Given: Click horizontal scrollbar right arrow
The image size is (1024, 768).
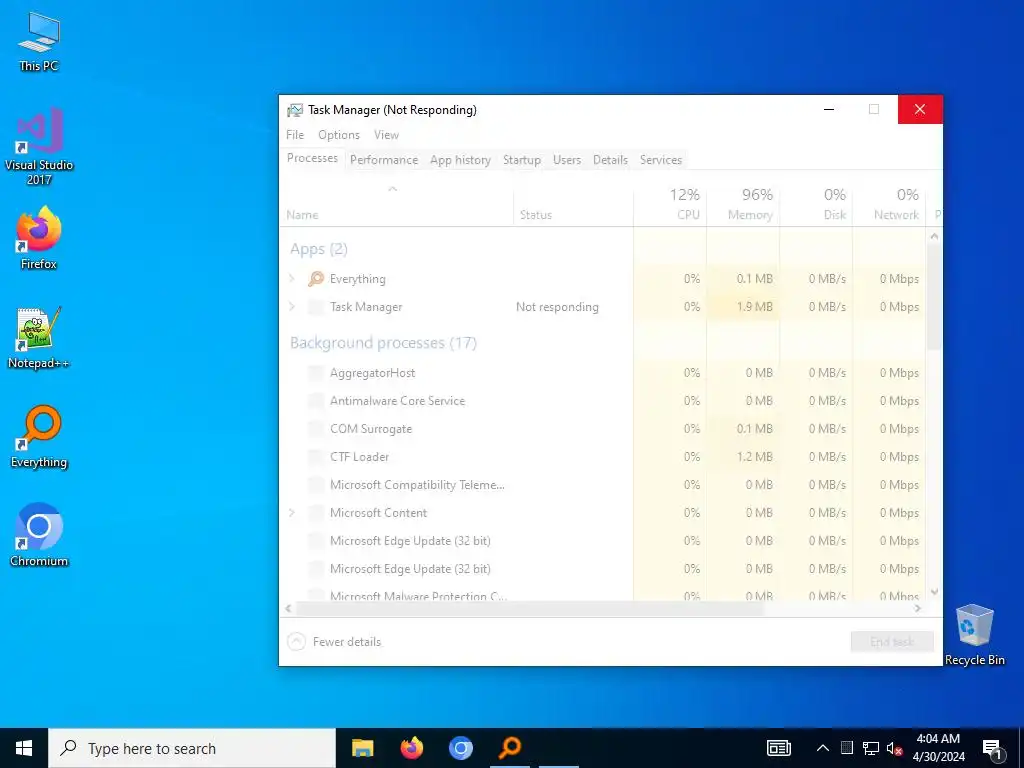Looking at the screenshot, I should coord(918,608).
